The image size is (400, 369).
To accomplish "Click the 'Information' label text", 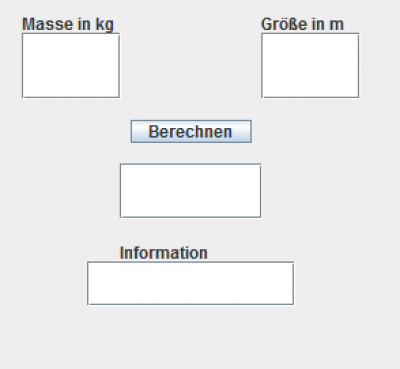I will (x=164, y=253).
